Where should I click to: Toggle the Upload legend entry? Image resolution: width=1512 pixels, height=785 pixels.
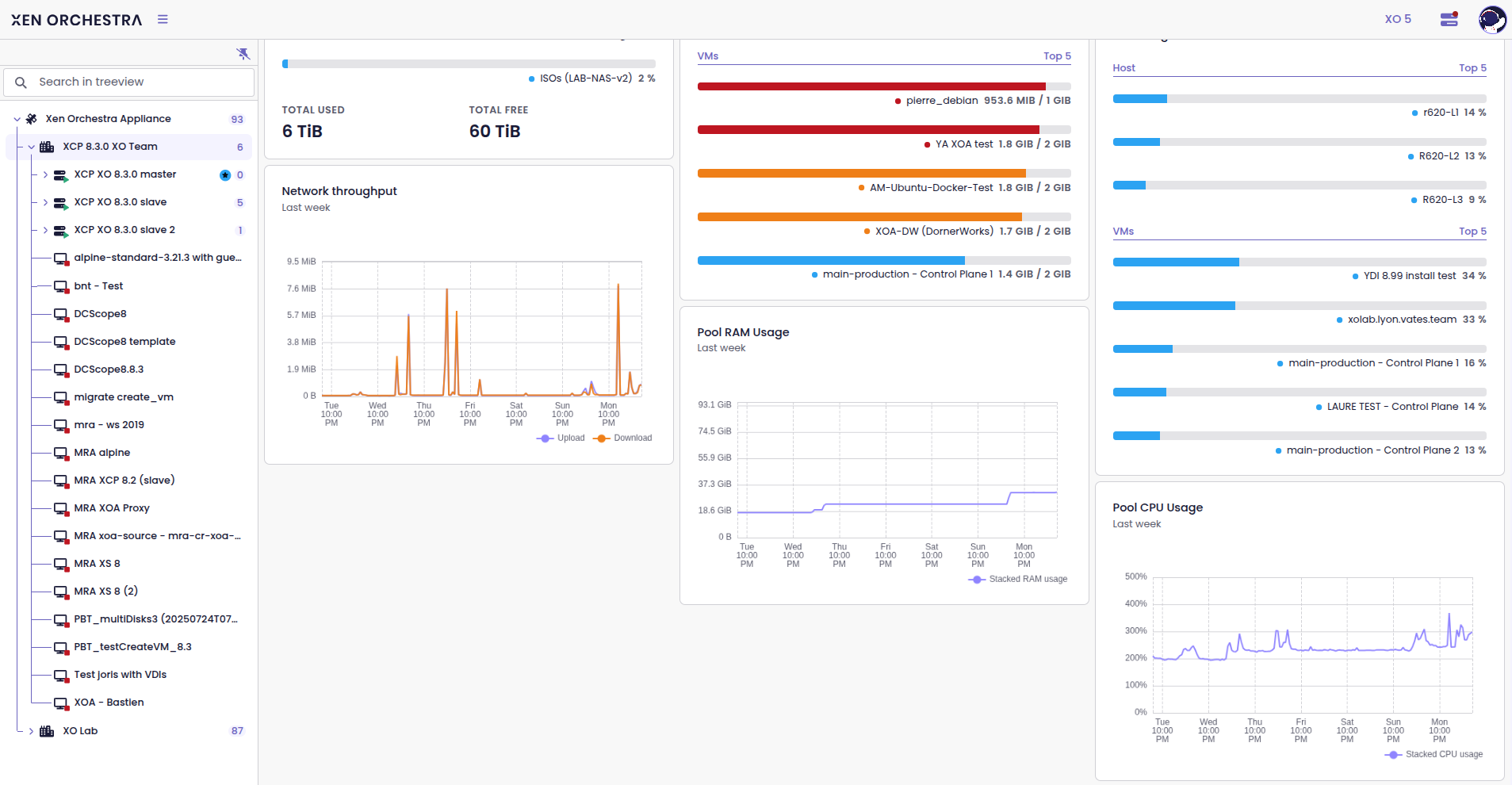561,438
